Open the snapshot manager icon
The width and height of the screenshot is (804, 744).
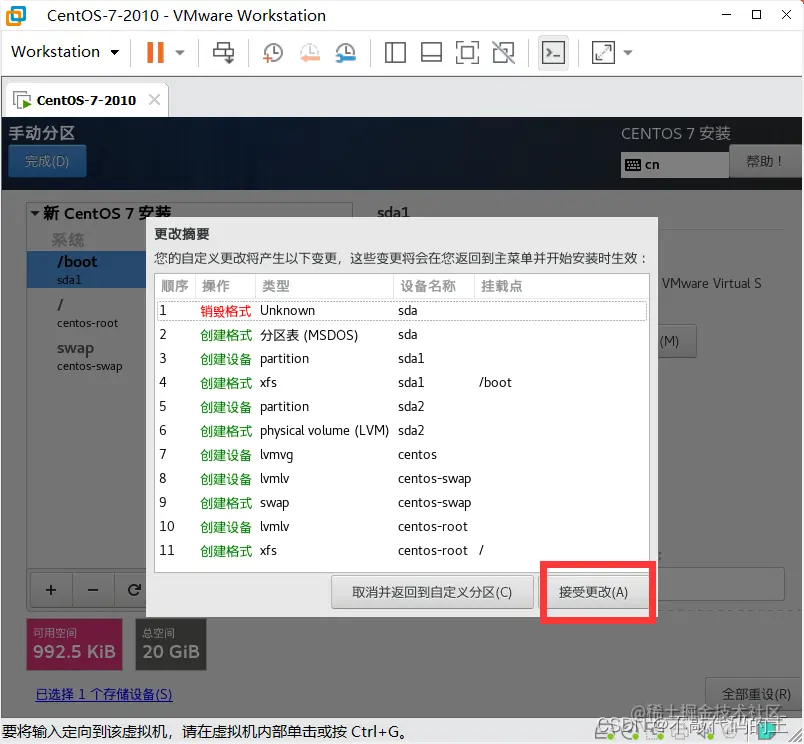[x=346, y=52]
